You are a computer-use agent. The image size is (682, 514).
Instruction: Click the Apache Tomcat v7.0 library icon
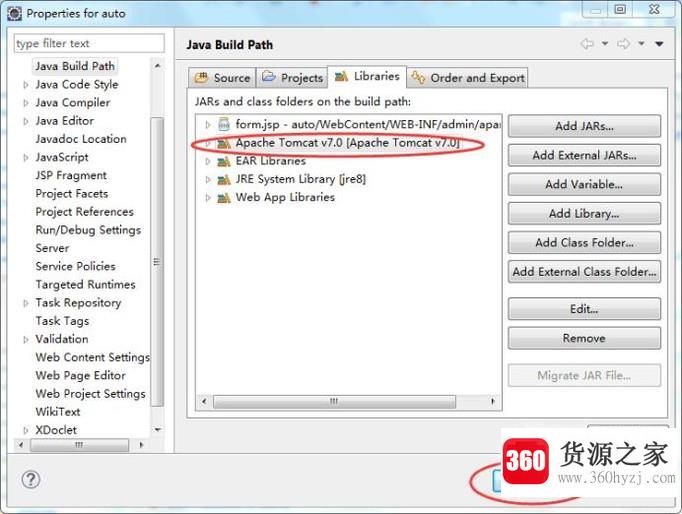tap(224, 143)
